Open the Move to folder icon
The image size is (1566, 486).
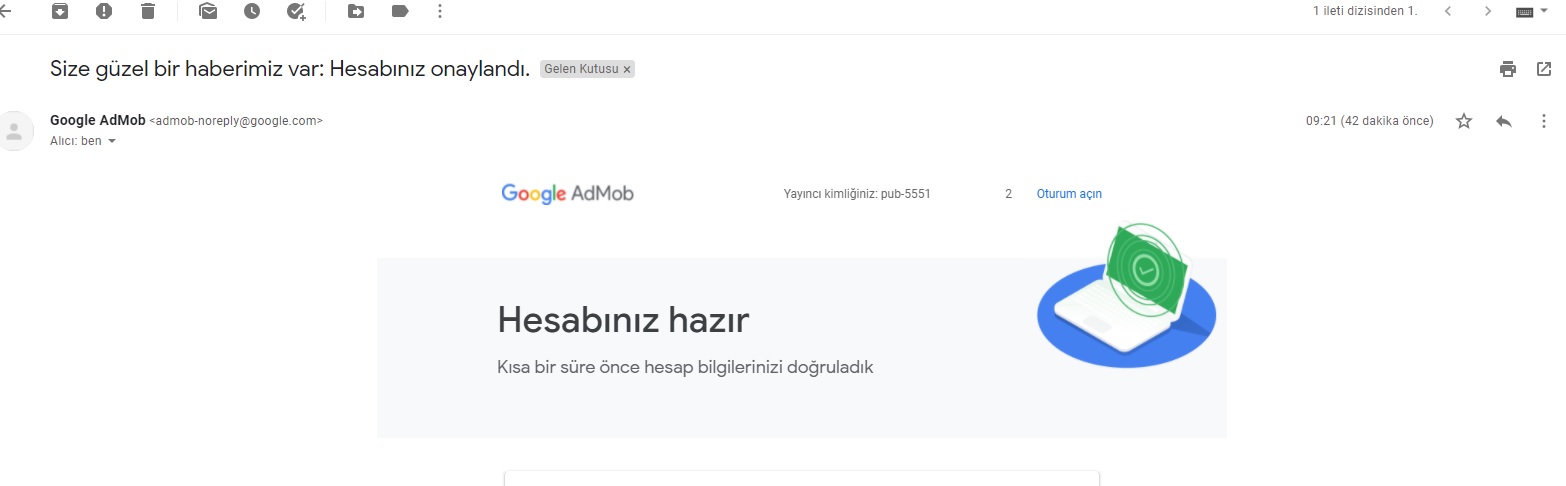point(356,11)
